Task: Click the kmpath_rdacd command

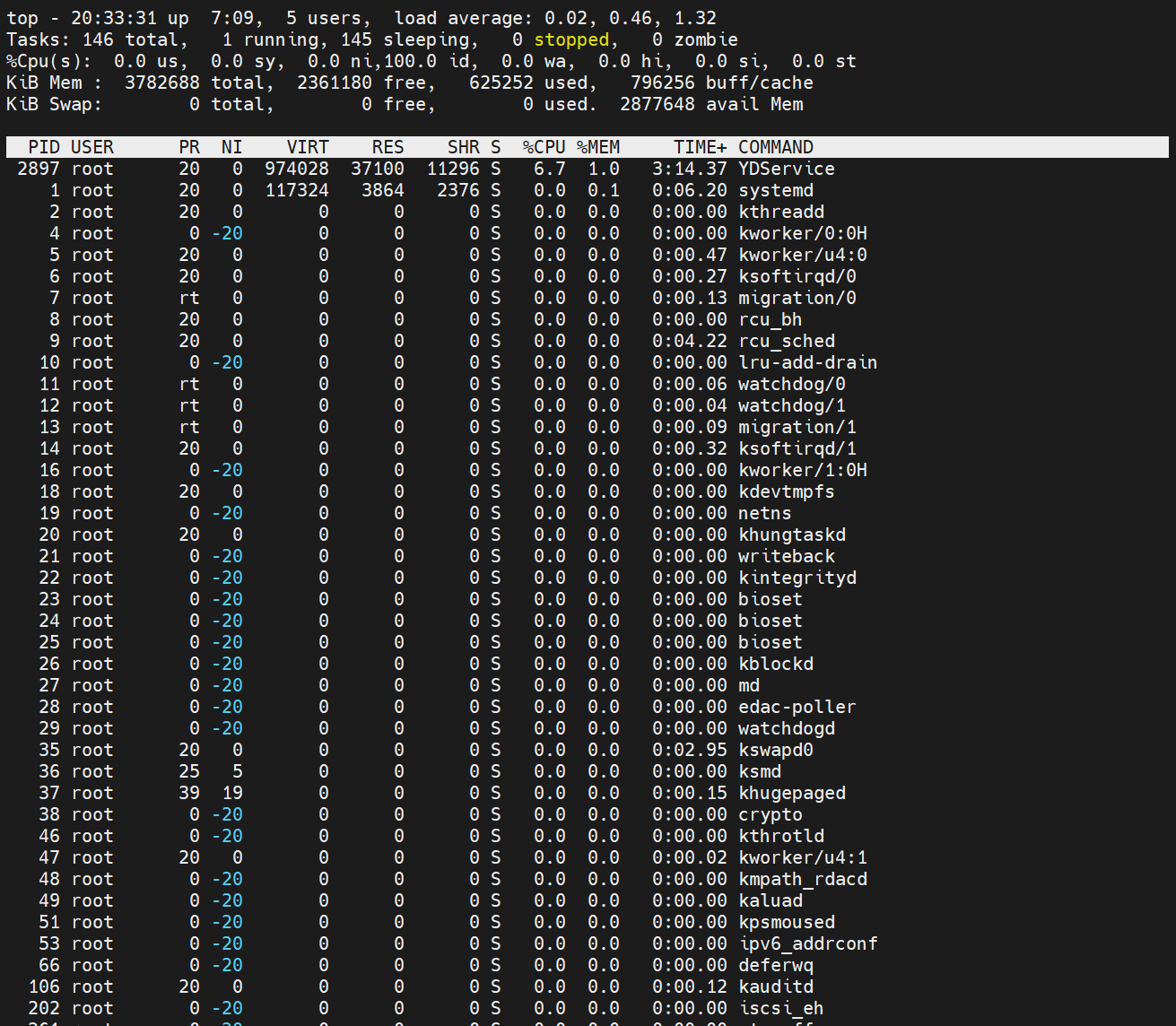Action: 803,879
